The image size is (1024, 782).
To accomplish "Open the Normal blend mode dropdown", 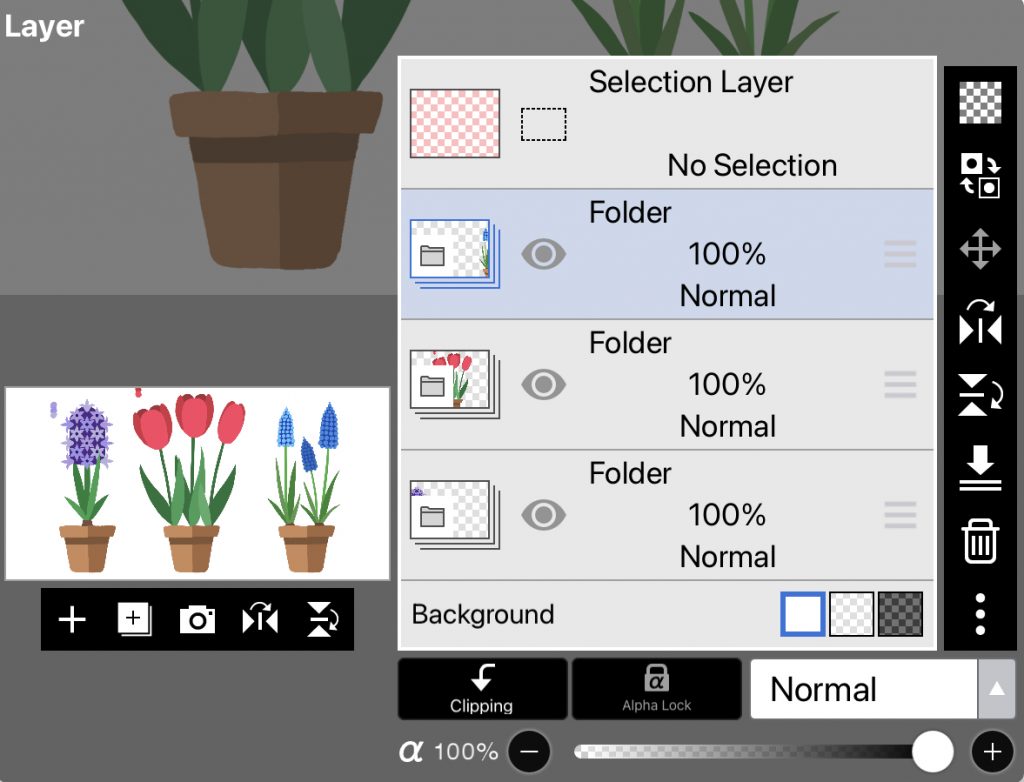I will click(x=863, y=689).
